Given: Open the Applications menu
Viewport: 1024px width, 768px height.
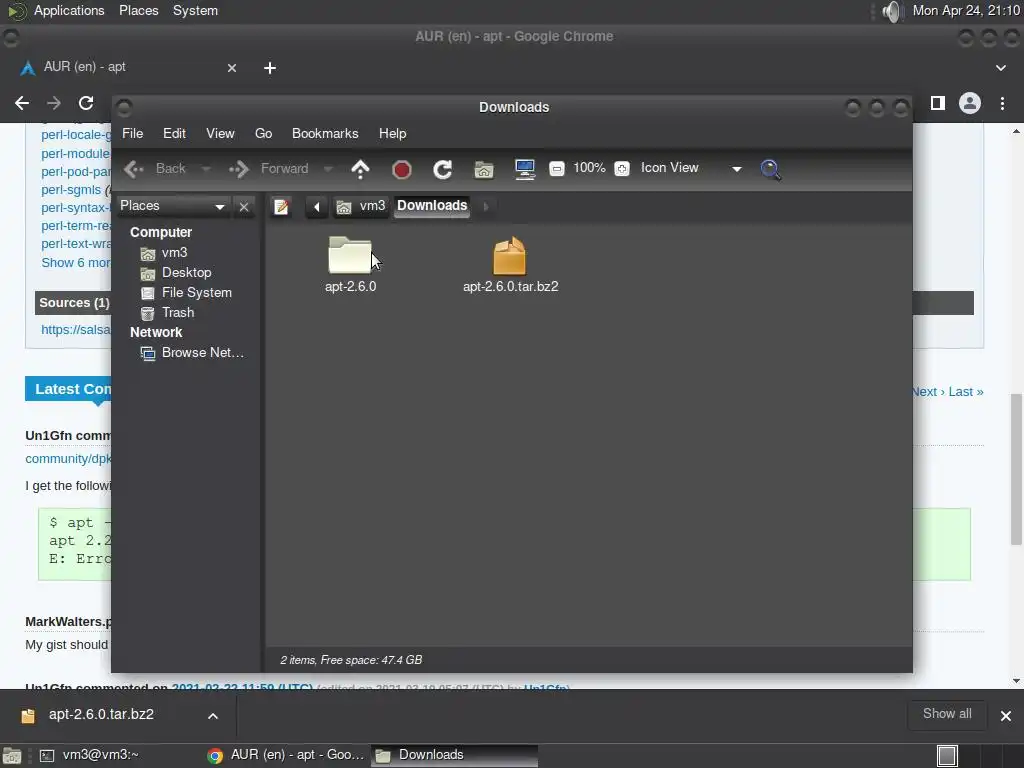Looking at the screenshot, I should [x=69, y=10].
